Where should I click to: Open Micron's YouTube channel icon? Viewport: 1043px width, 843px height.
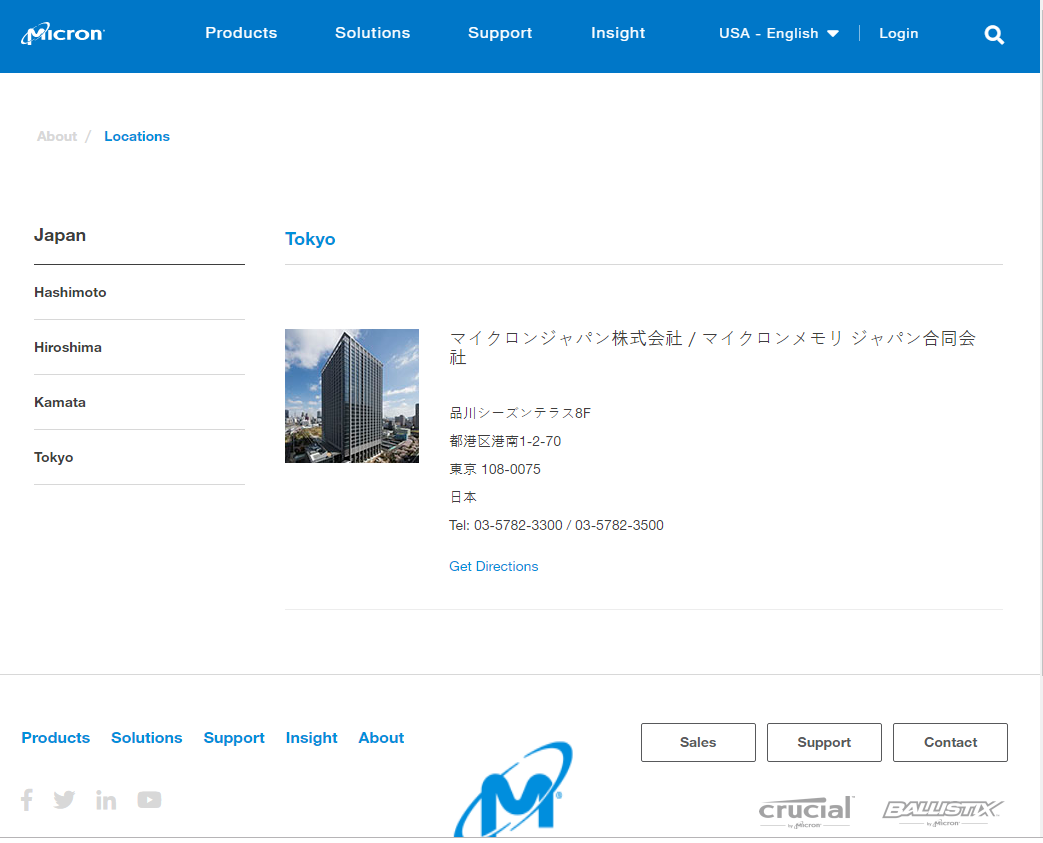pos(150,799)
